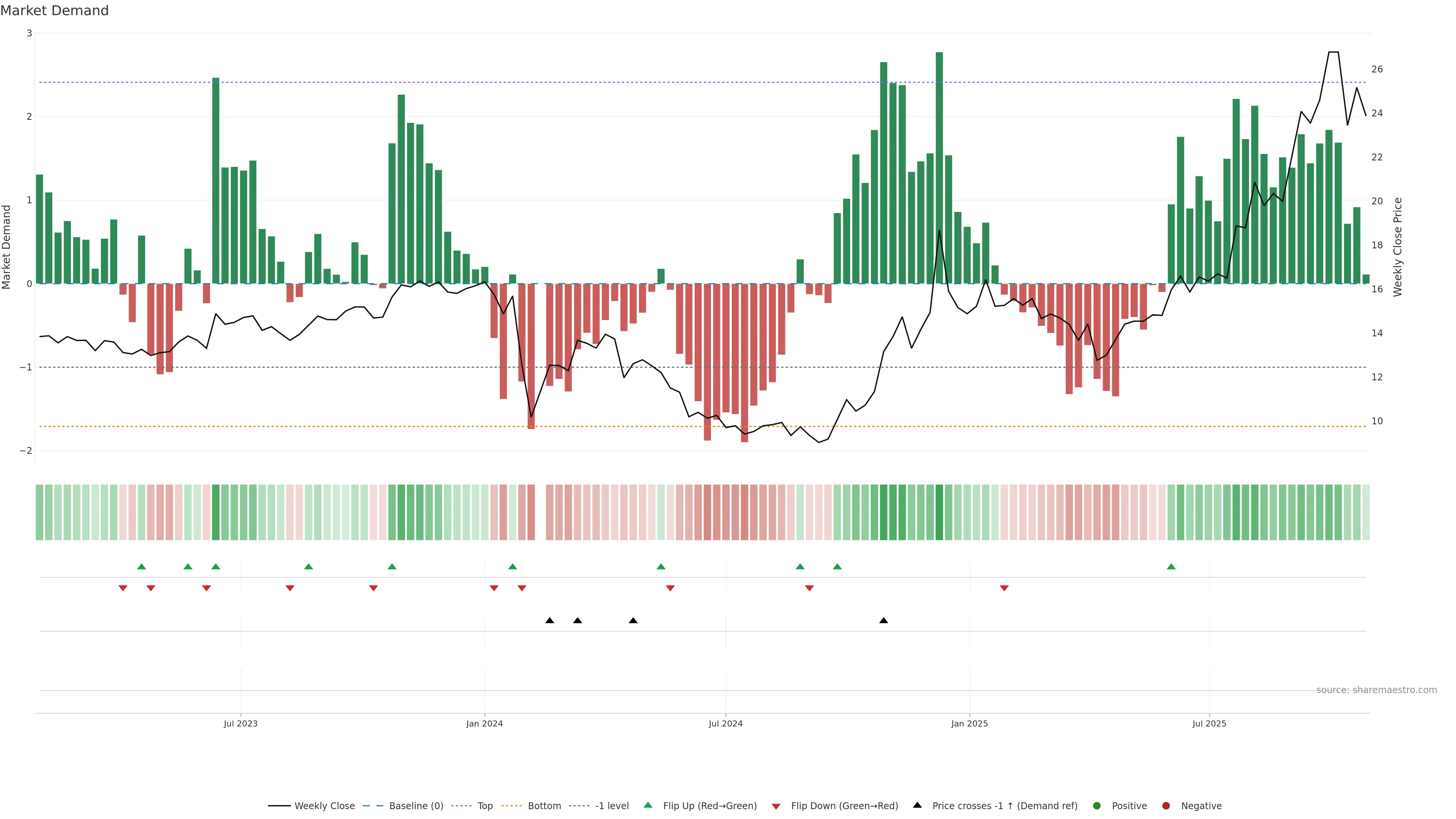
Task: Click green Flip Up triangle legend icon
Action: [x=648, y=805]
